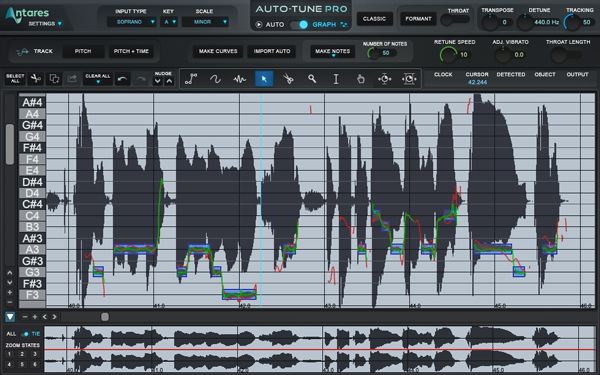Screen dimensions: 600x375
Task: Nudge selection up
Action: (x=170, y=81)
